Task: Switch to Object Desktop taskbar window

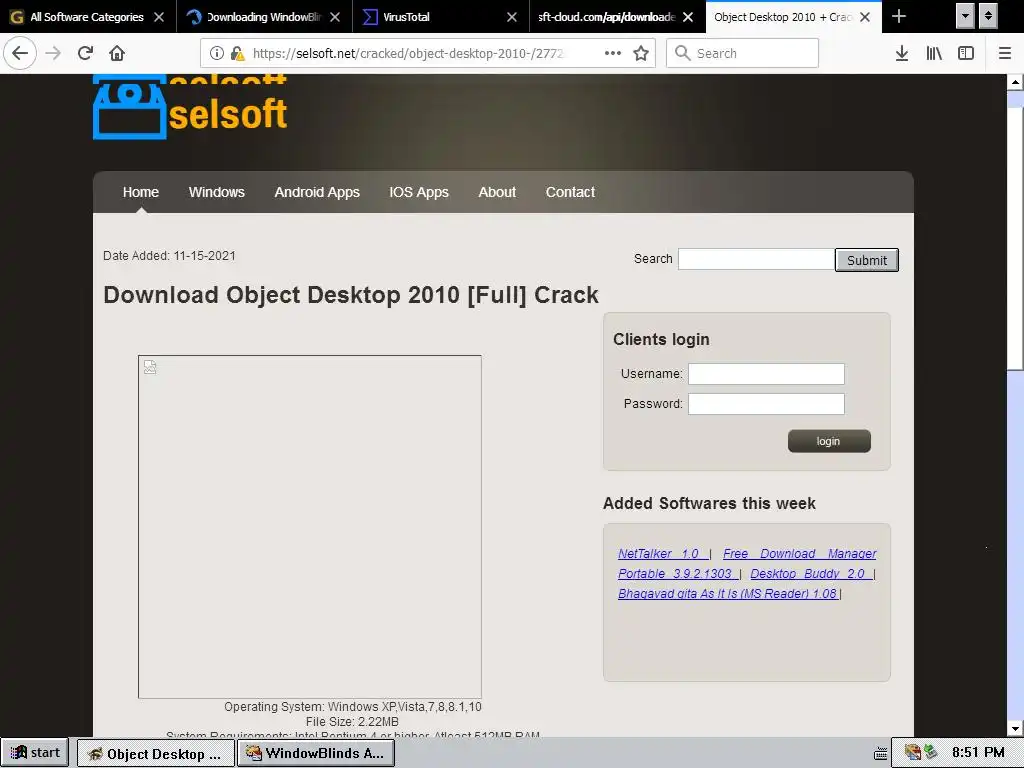Action: [x=155, y=753]
